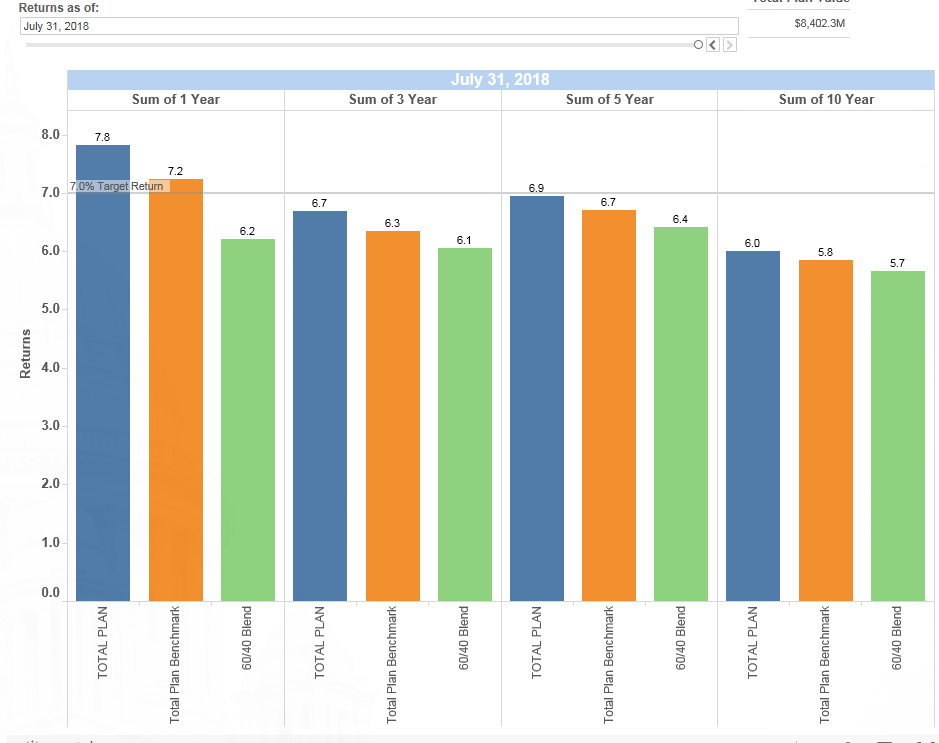Select the 5 Year 60/40 Blend bar labeled 6.4
This screenshot has height=743, width=939.
[681, 414]
